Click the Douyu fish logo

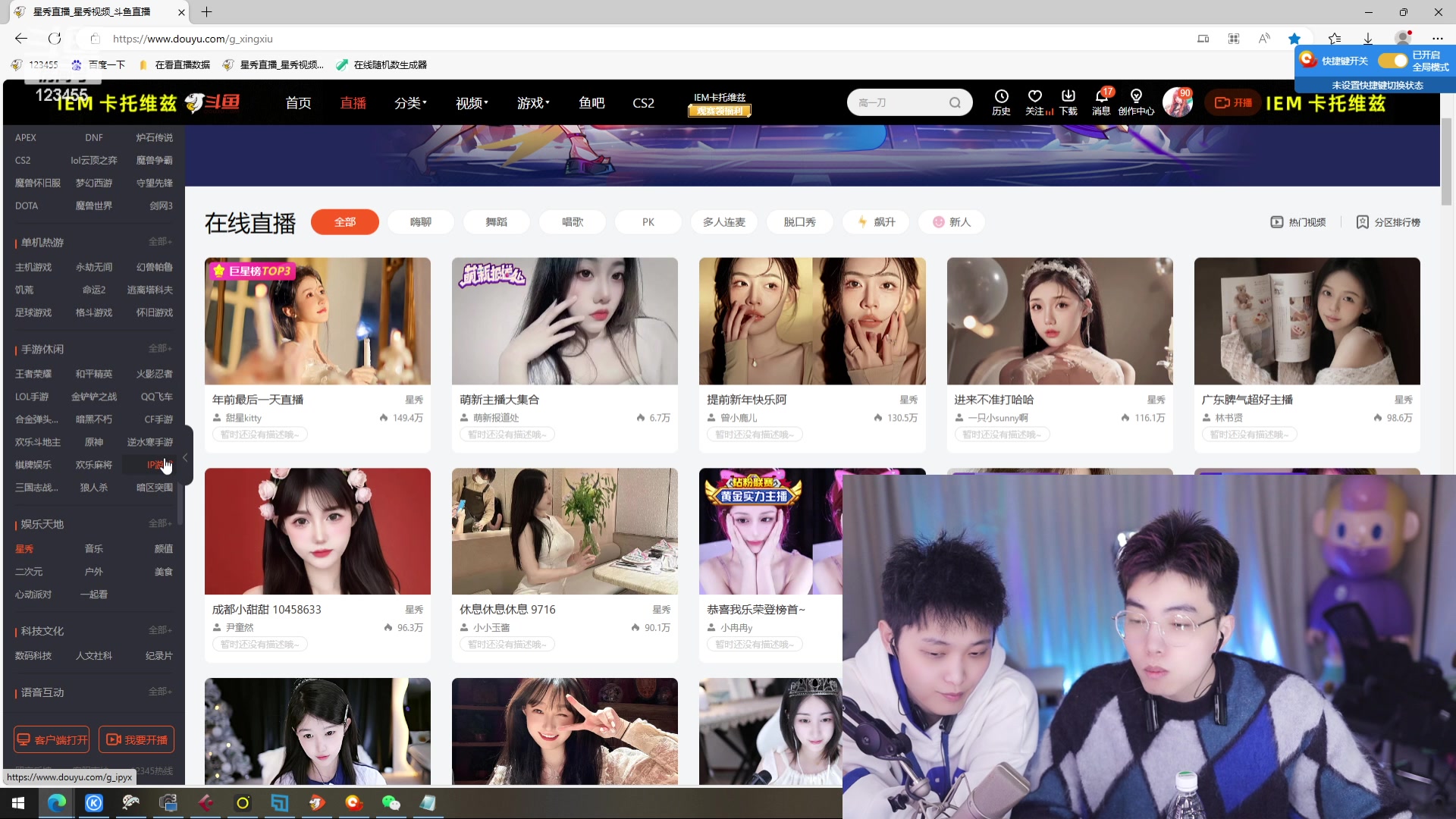(x=215, y=102)
